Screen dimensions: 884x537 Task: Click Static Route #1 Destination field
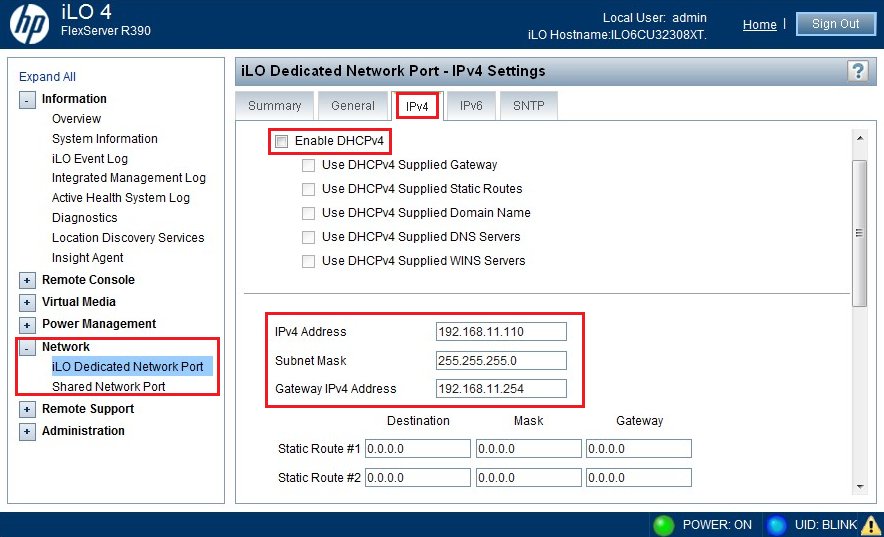pos(418,449)
